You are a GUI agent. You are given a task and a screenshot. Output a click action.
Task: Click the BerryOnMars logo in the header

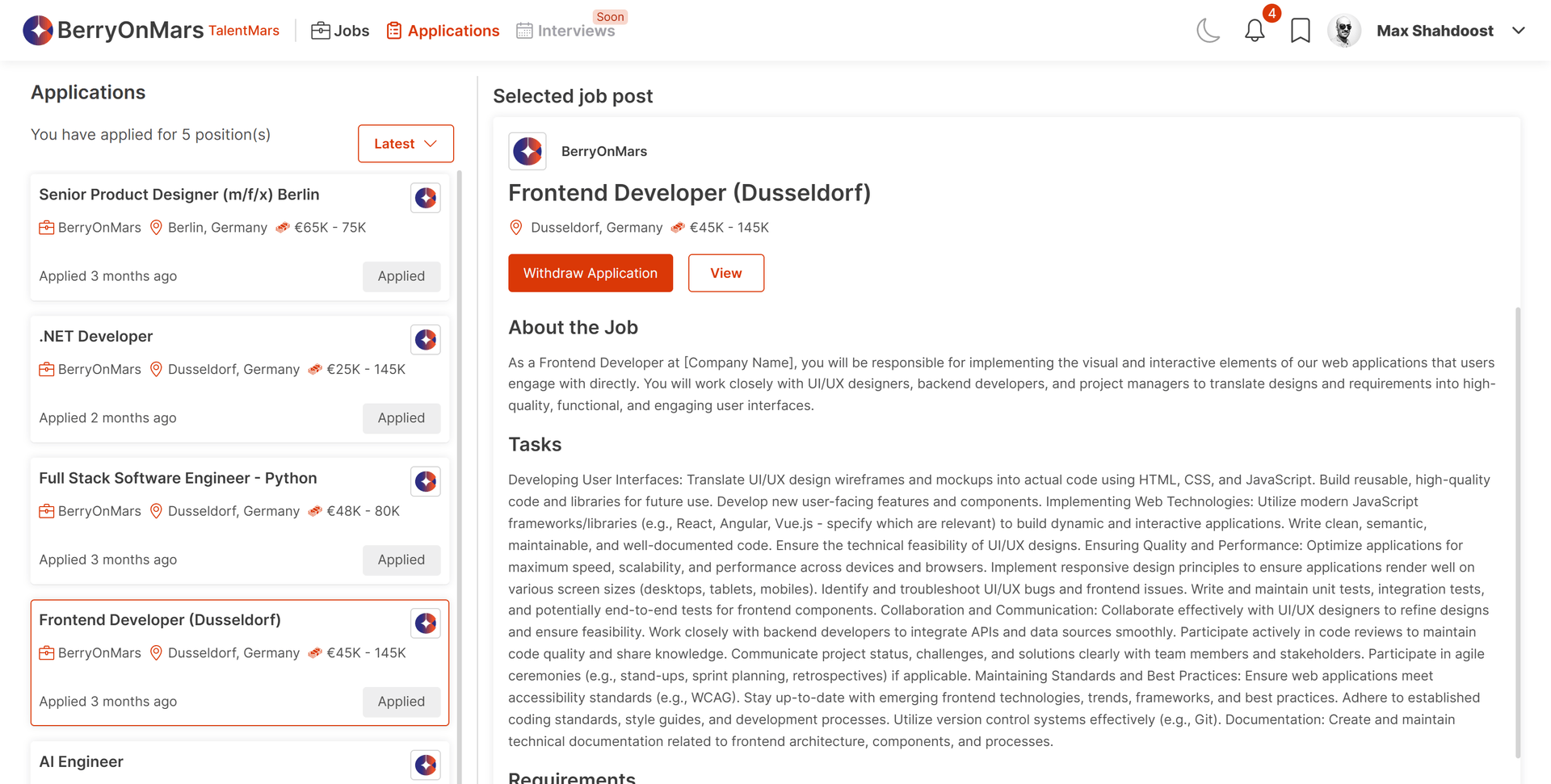tap(37, 30)
